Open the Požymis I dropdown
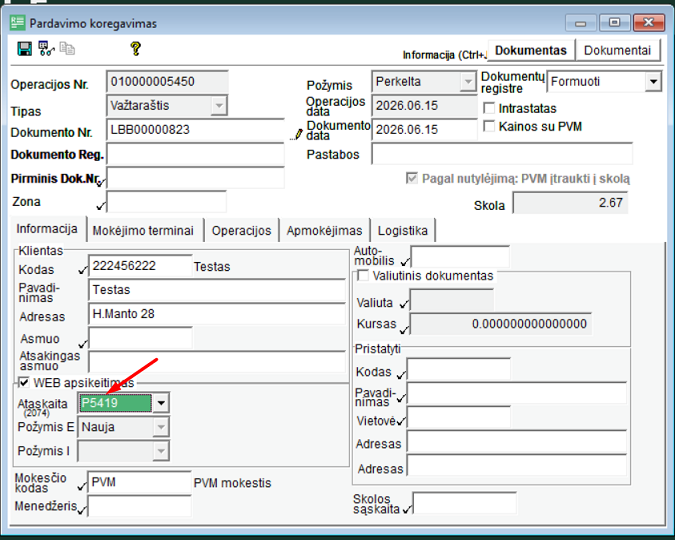The image size is (675, 540). pyautogui.click(x=161, y=451)
